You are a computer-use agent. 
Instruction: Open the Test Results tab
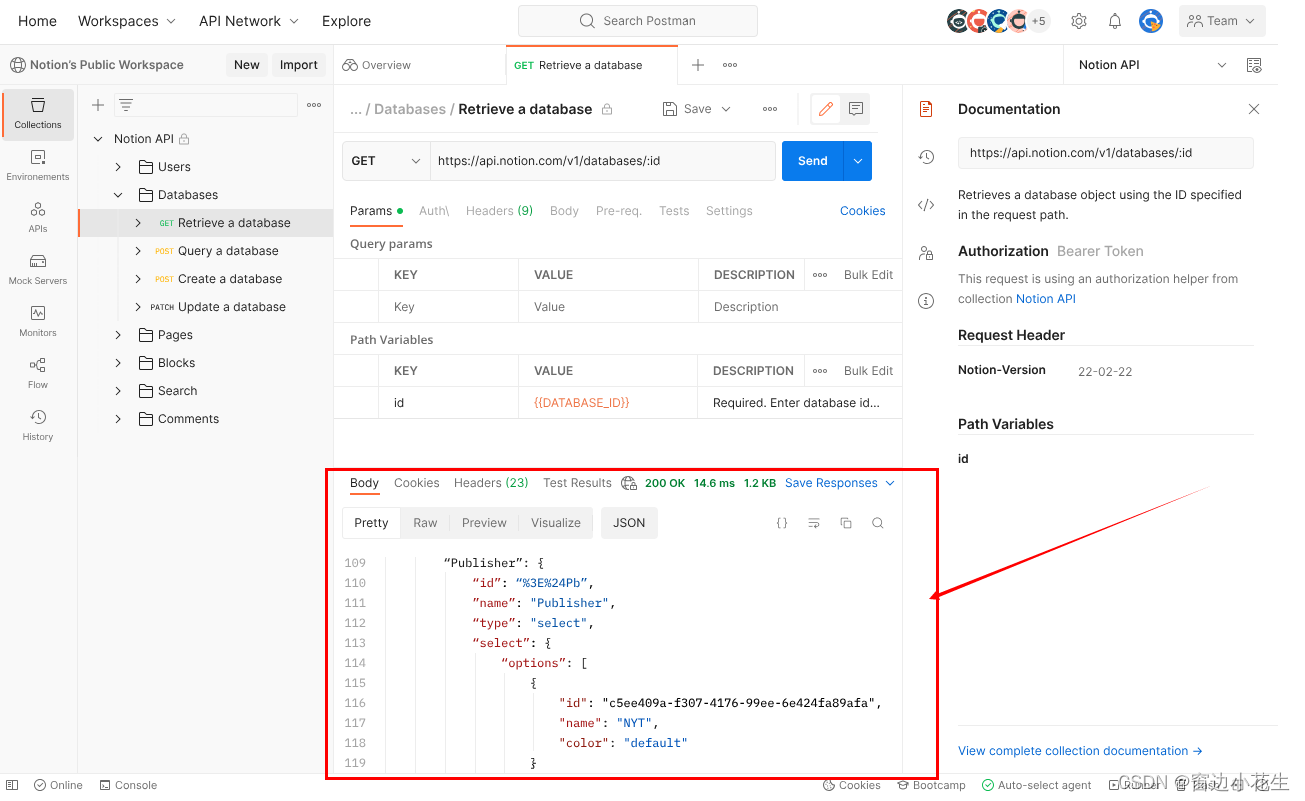tap(577, 483)
